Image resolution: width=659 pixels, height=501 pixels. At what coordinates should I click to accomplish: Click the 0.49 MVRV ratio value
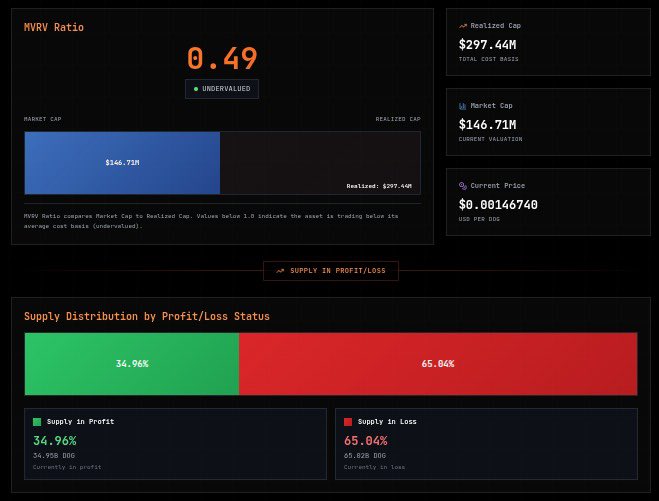point(222,58)
